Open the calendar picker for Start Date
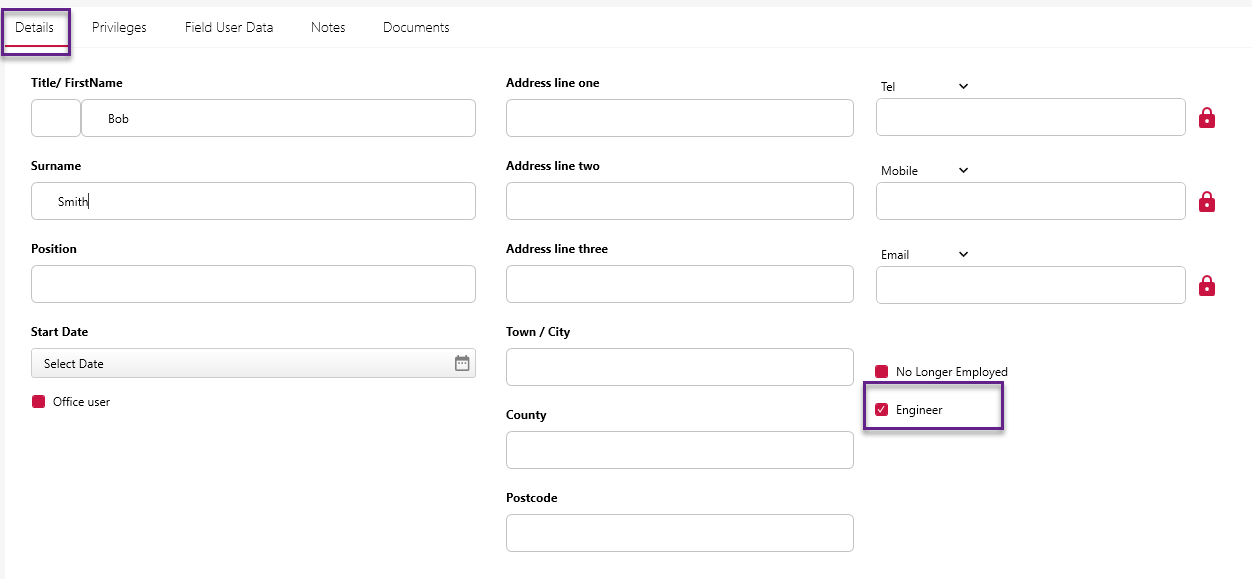This screenshot has height=579, width=1252. tap(461, 363)
